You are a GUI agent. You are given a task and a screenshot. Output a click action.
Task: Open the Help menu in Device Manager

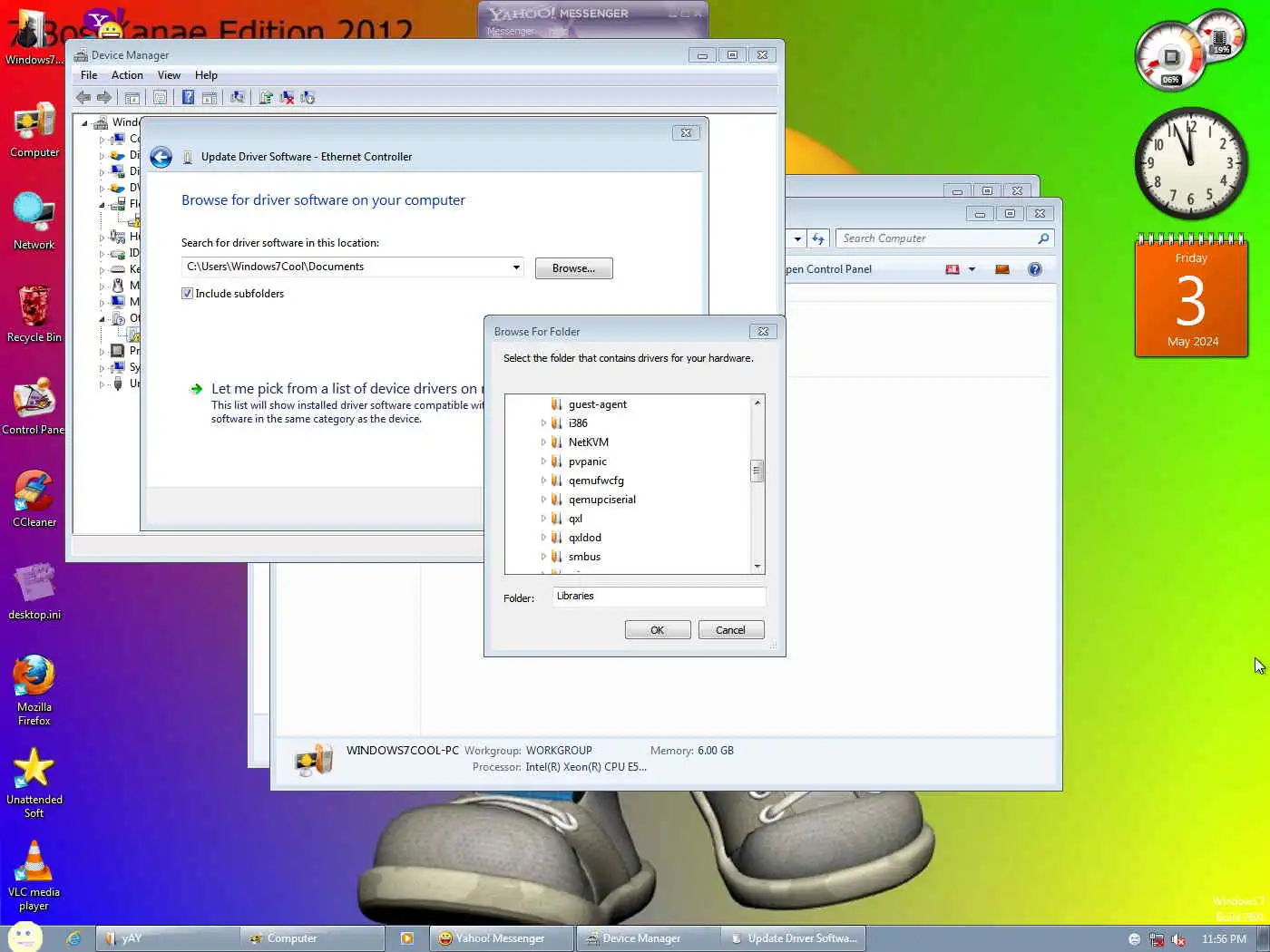click(x=206, y=75)
